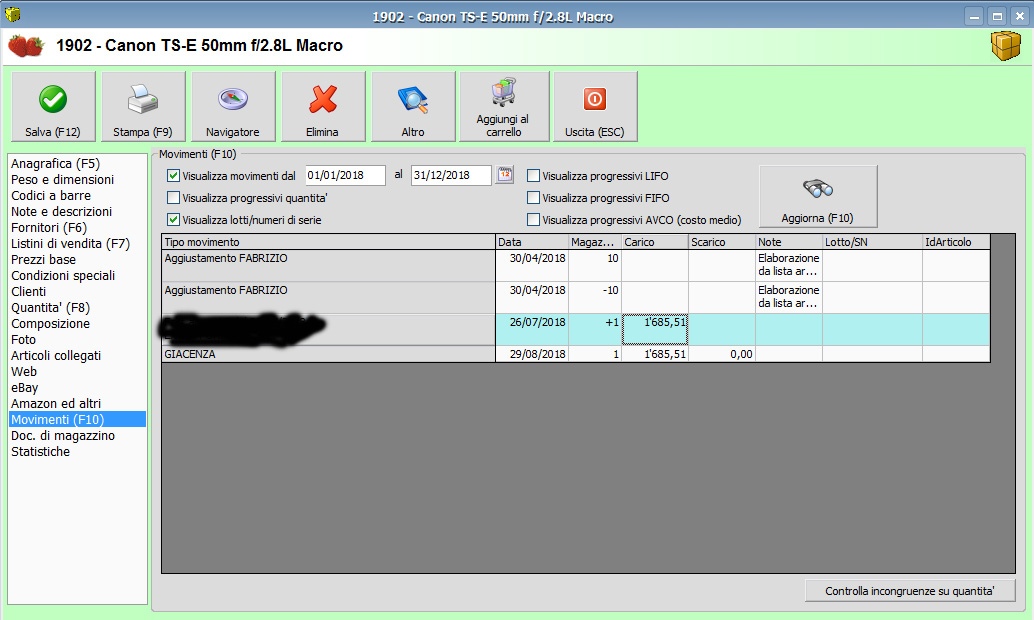
Task: Open Peso e dimensioni section
Action: point(77,179)
